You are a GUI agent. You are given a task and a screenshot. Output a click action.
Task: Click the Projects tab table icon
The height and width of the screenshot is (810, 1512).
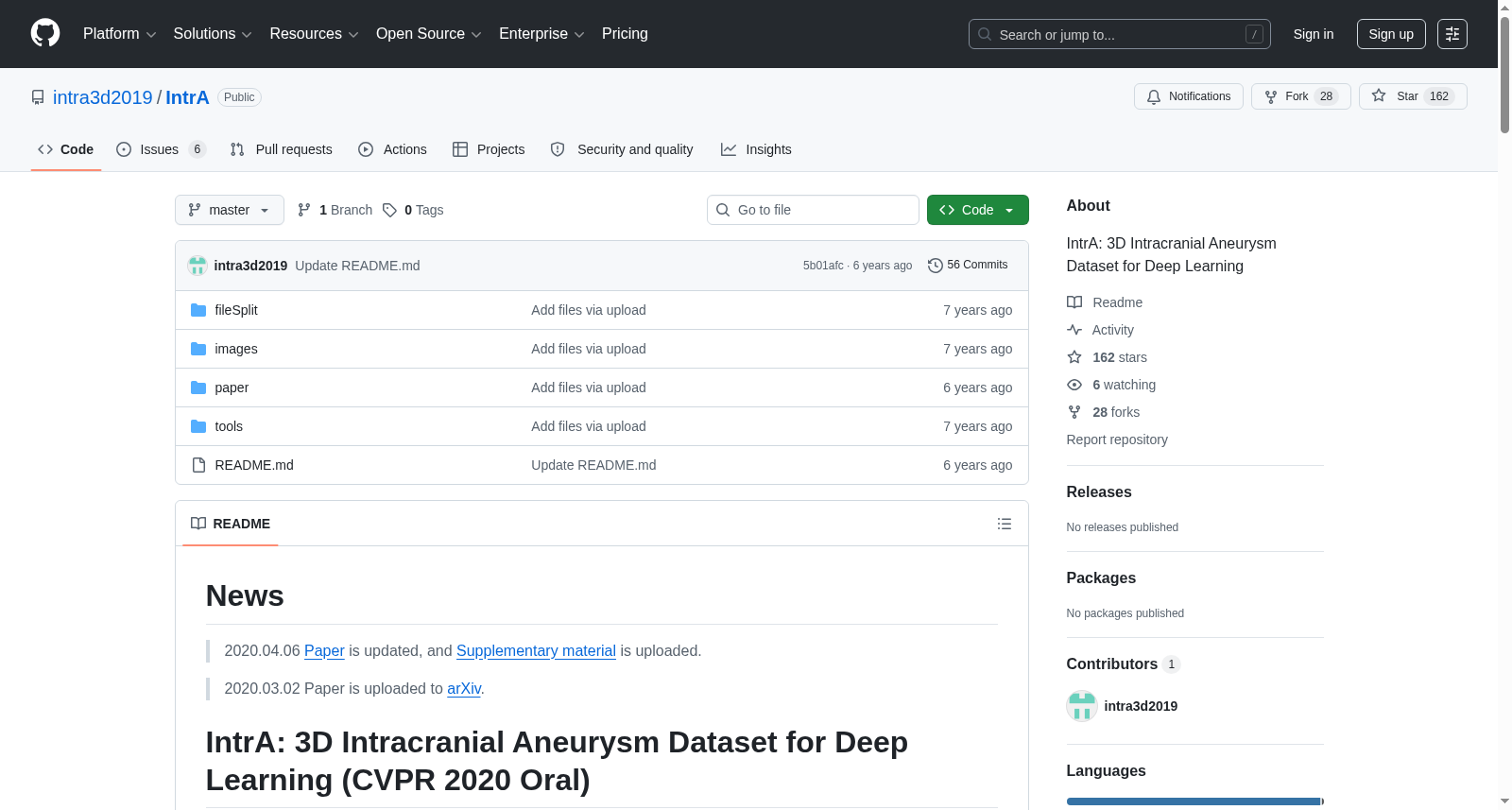click(x=460, y=149)
